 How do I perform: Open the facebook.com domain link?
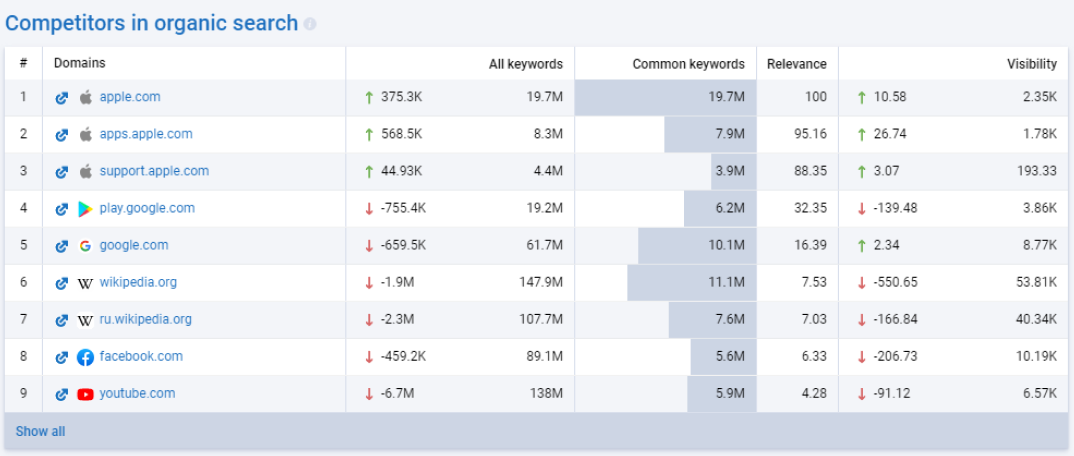141,356
